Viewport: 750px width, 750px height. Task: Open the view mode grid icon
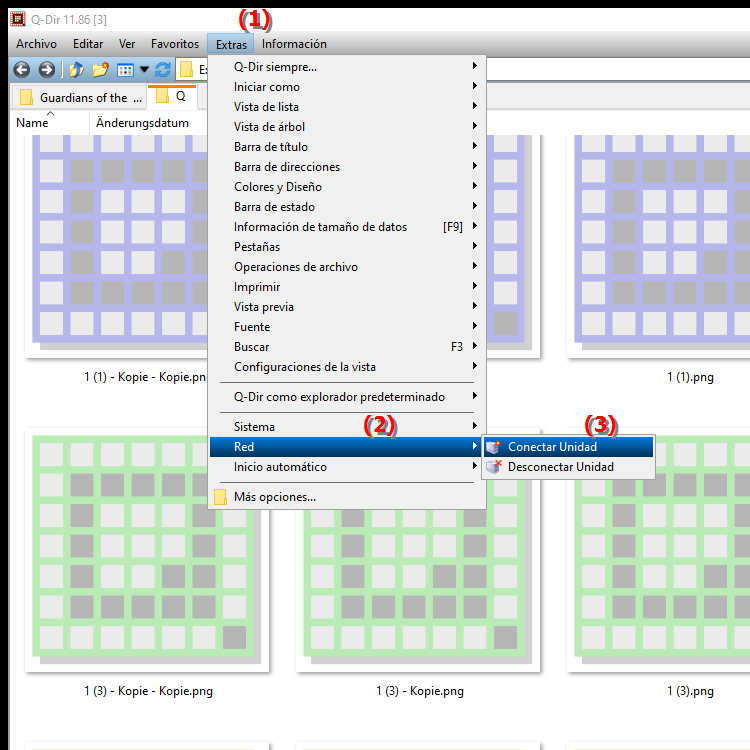(x=125, y=70)
